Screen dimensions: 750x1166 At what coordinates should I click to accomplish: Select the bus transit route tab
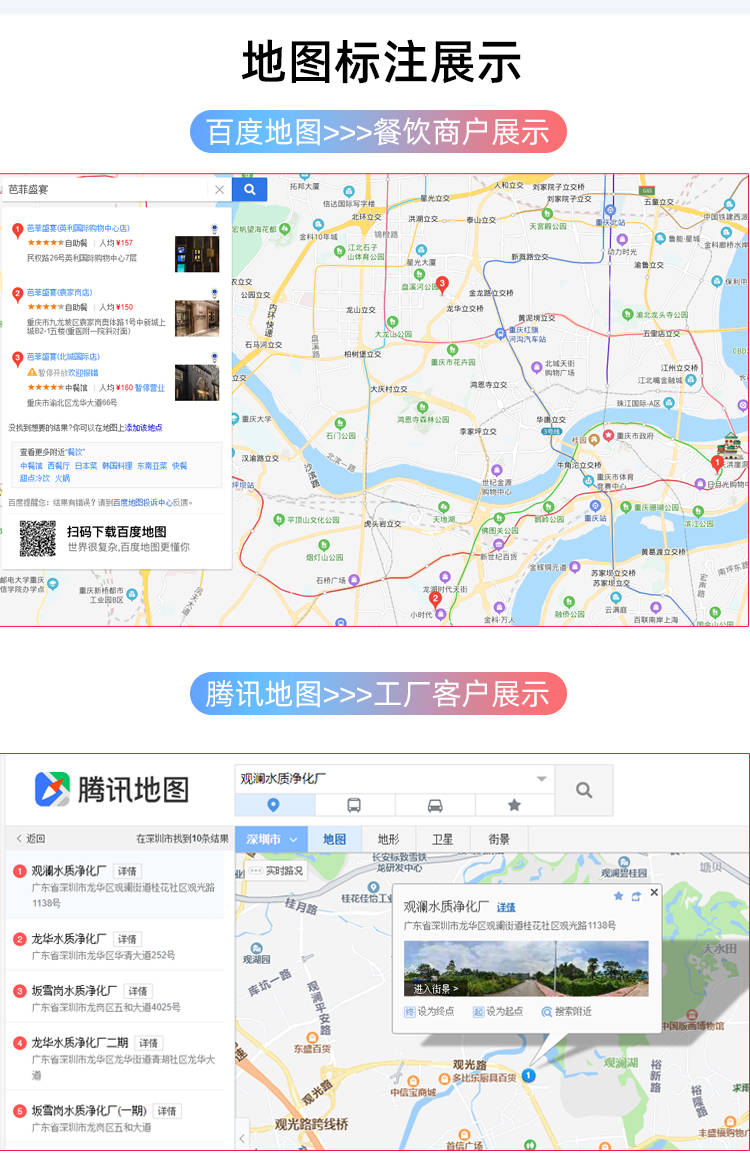pos(355,805)
